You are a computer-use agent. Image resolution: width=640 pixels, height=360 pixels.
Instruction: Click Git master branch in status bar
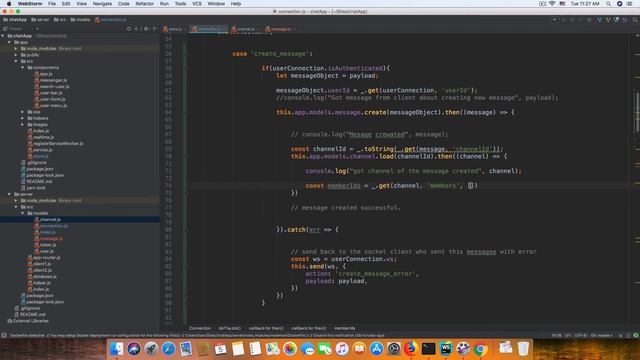[x=602, y=336]
